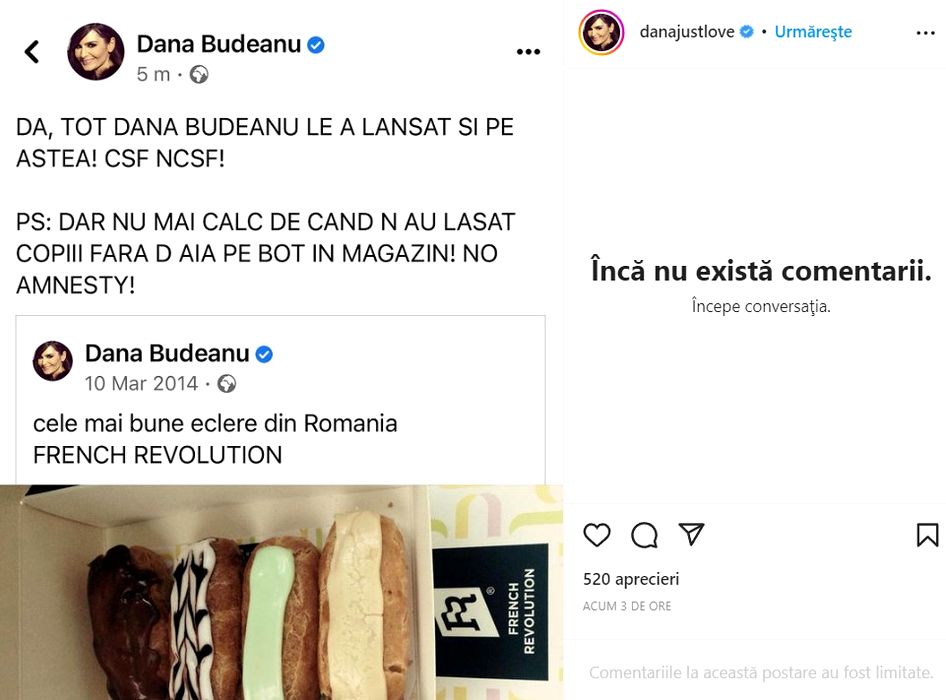The height and width of the screenshot is (700, 946).
Task: Open Dana Budeanu name on main post
Action: pyautogui.click(x=218, y=44)
